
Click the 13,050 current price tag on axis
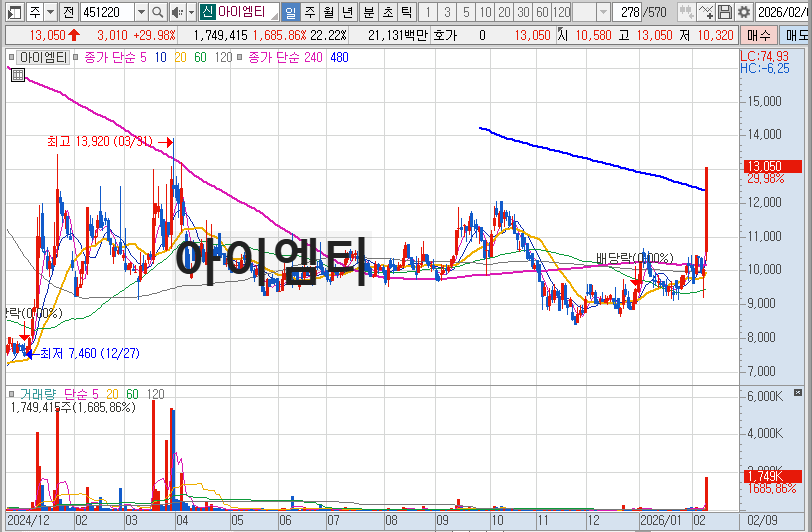pyautogui.click(x=773, y=166)
